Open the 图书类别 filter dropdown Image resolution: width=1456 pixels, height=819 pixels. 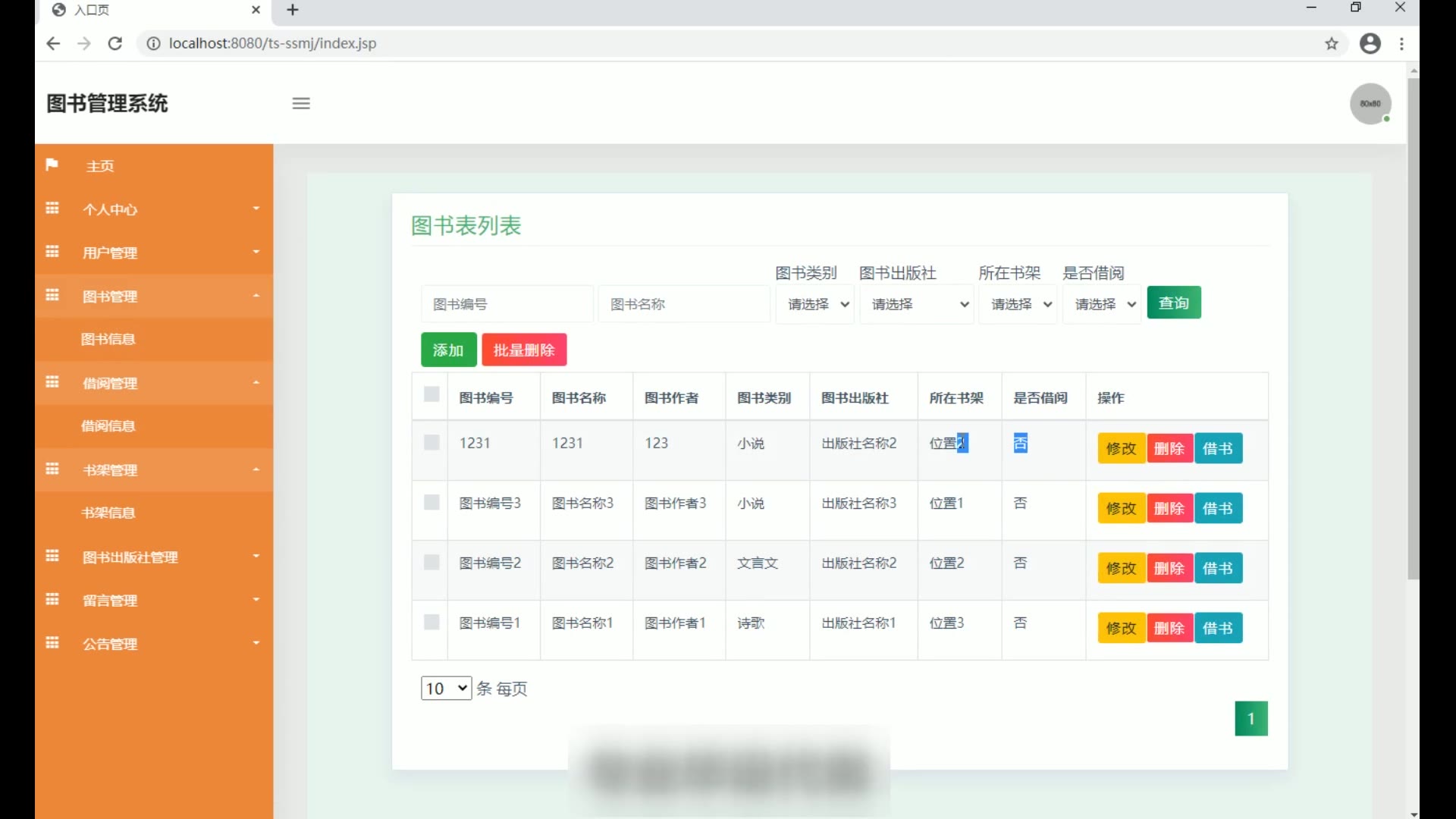[x=816, y=304]
